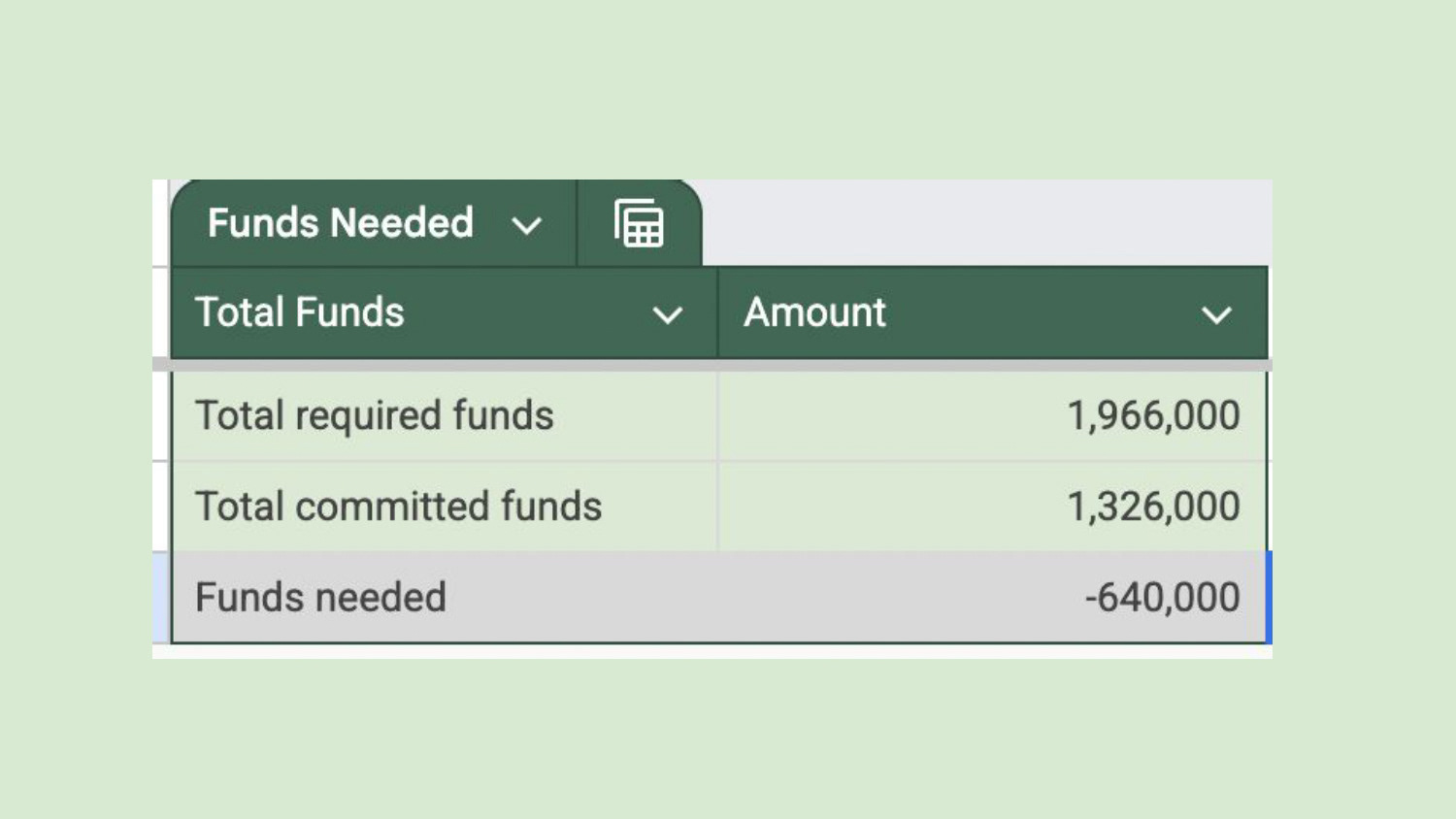Select the Total committed funds cell
Screen dimensions: 1456x819
(x=398, y=507)
